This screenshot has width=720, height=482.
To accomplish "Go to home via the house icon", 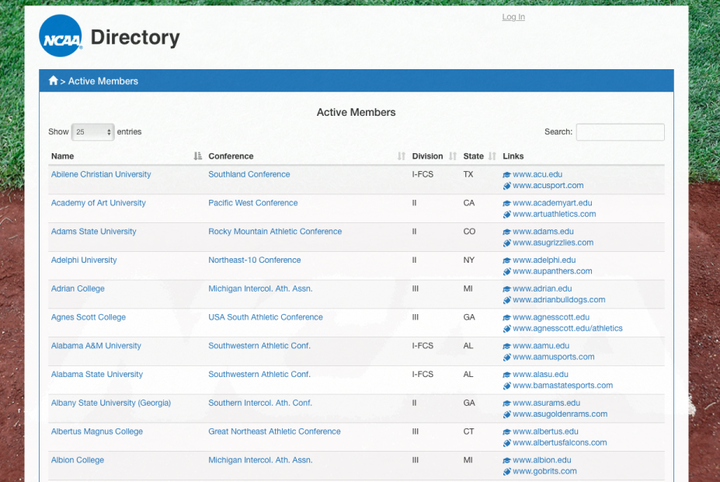I will pyautogui.click(x=53, y=81).
